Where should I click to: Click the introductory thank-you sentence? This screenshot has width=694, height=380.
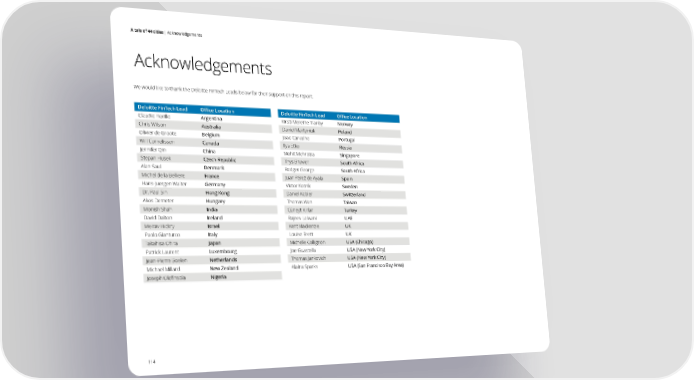pos(223,91)
